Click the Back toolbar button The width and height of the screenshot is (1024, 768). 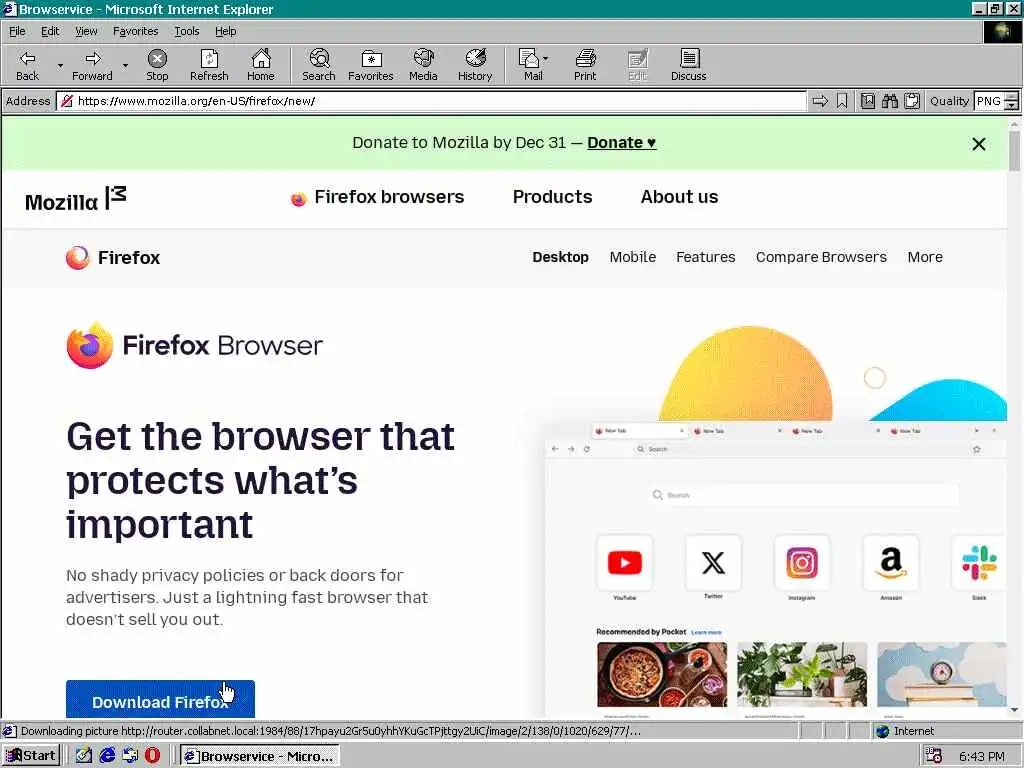[27, 65]
